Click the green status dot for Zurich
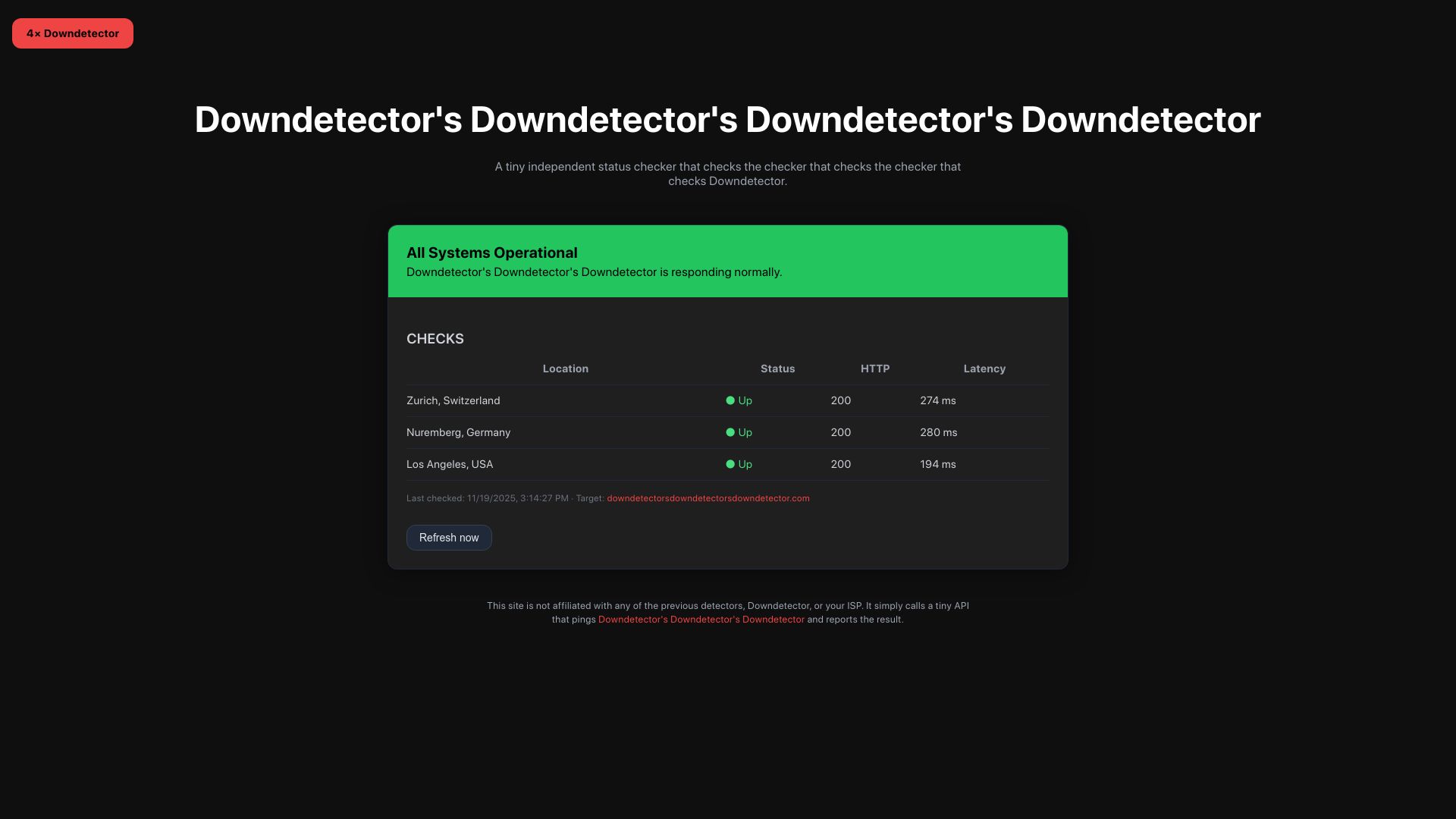 pyautogui.click(x=730, y=400)
